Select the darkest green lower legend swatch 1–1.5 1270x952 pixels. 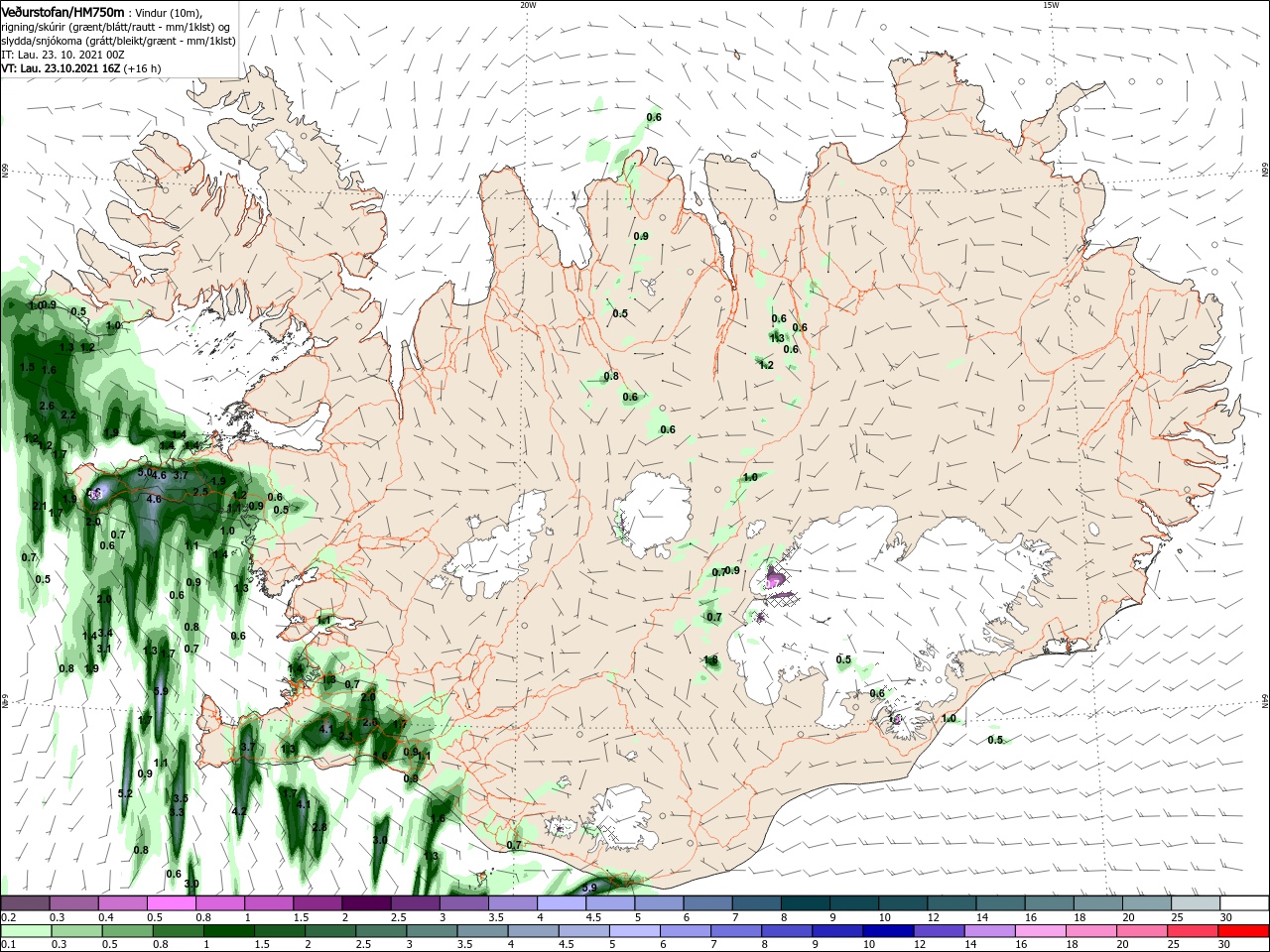point(230,931)
